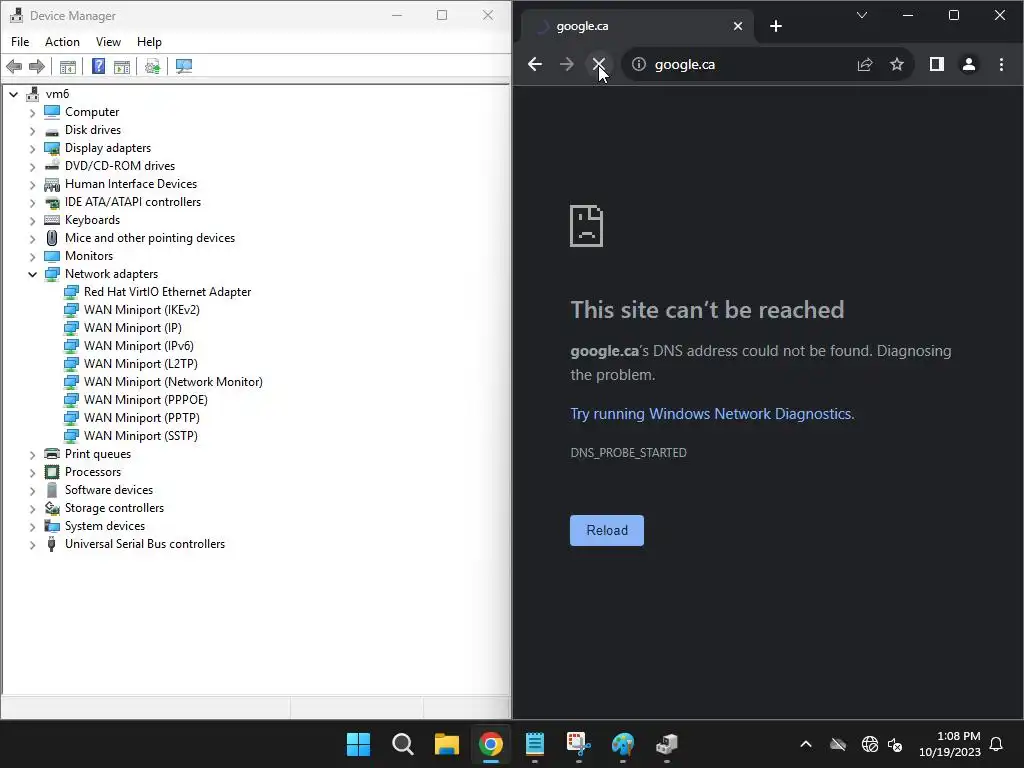Select WAN Miniport (PPPOE)
The height and width of the screenshot is (768, 1024).
click(146, 400)
